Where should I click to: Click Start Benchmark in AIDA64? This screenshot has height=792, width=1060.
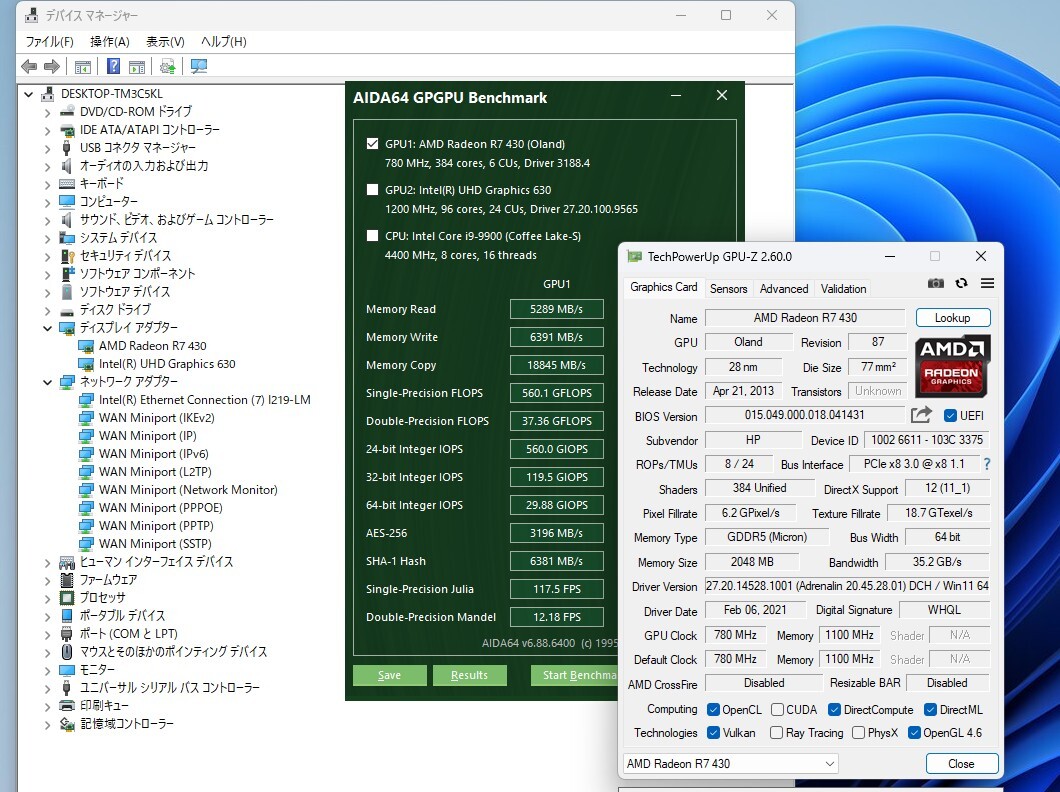[573, 675]
